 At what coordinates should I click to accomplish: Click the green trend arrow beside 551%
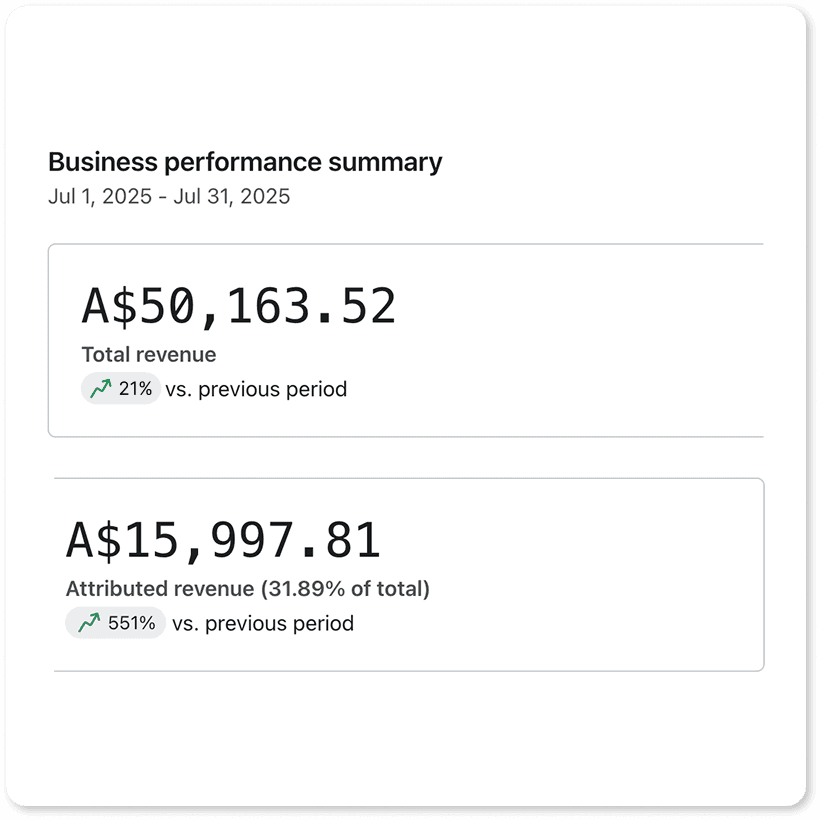[89, 624]
